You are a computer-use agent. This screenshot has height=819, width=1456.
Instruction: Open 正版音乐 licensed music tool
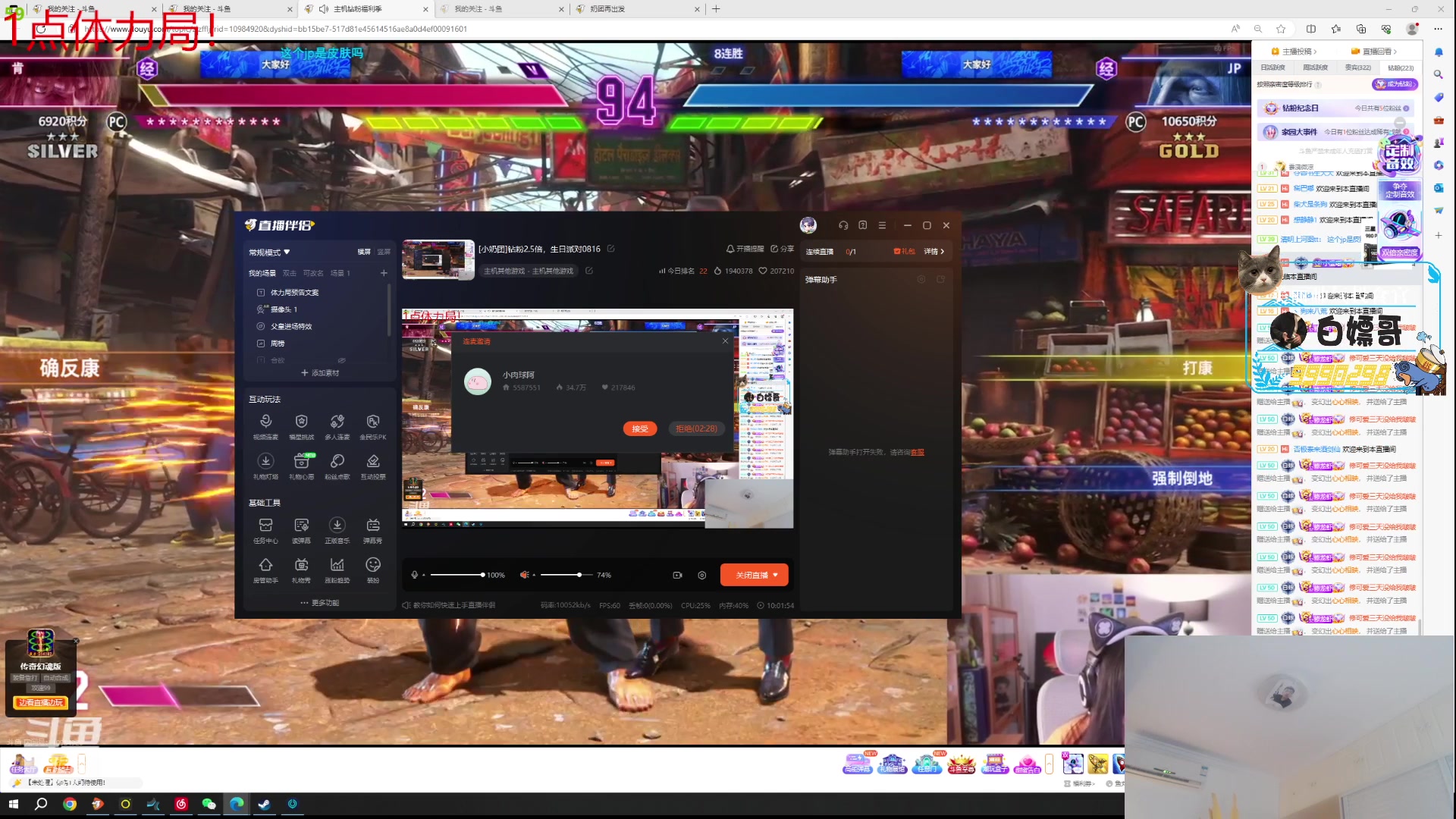click(x=337, y=531)
